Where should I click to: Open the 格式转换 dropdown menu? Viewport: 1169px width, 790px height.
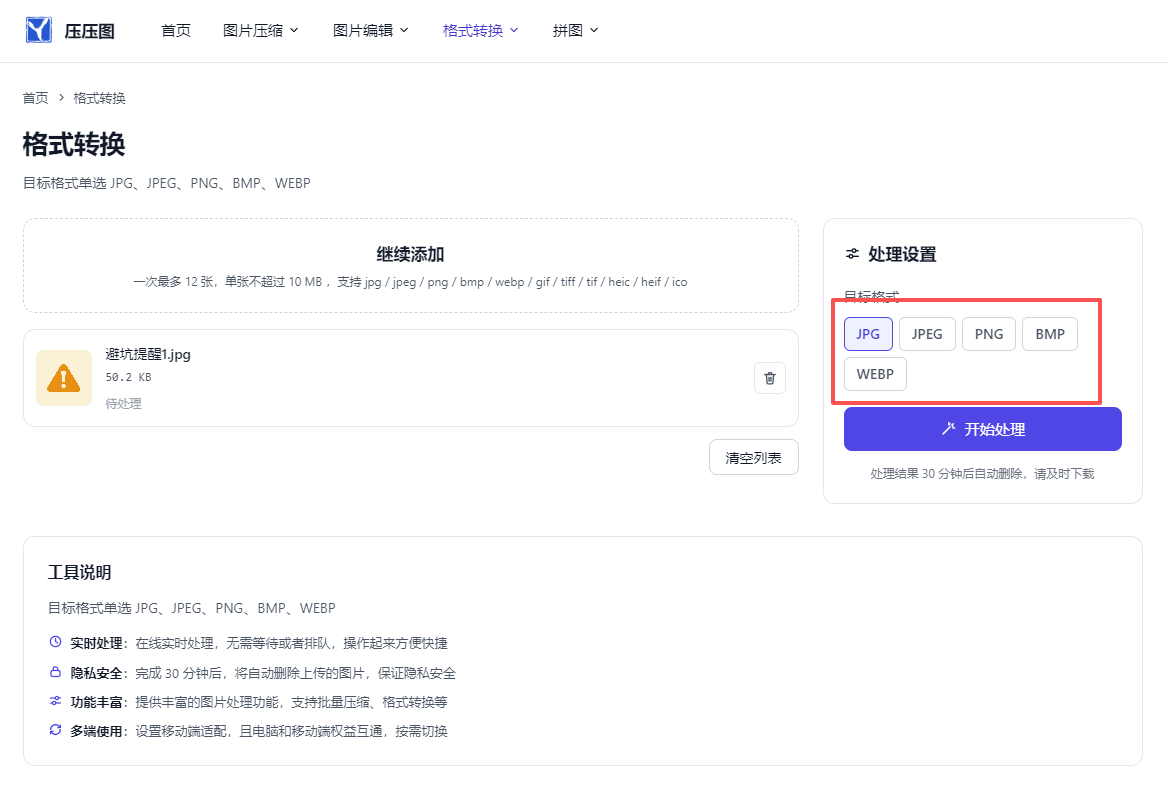[x=480, y=31]
